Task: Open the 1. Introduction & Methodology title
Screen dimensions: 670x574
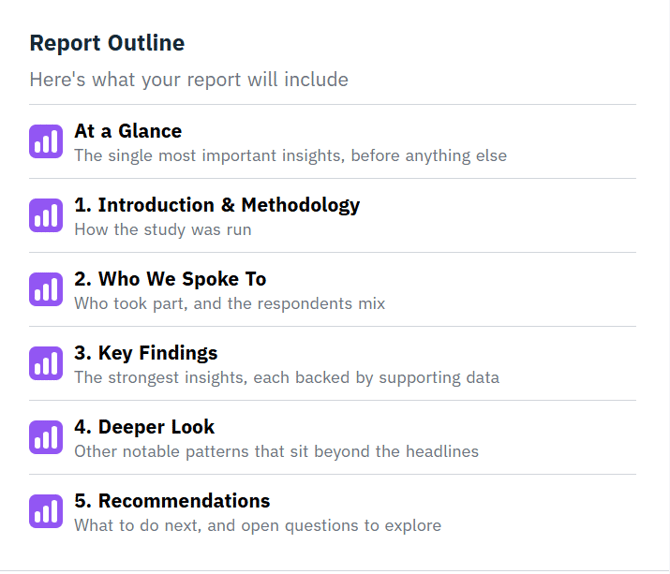Action: pos(217,206)
